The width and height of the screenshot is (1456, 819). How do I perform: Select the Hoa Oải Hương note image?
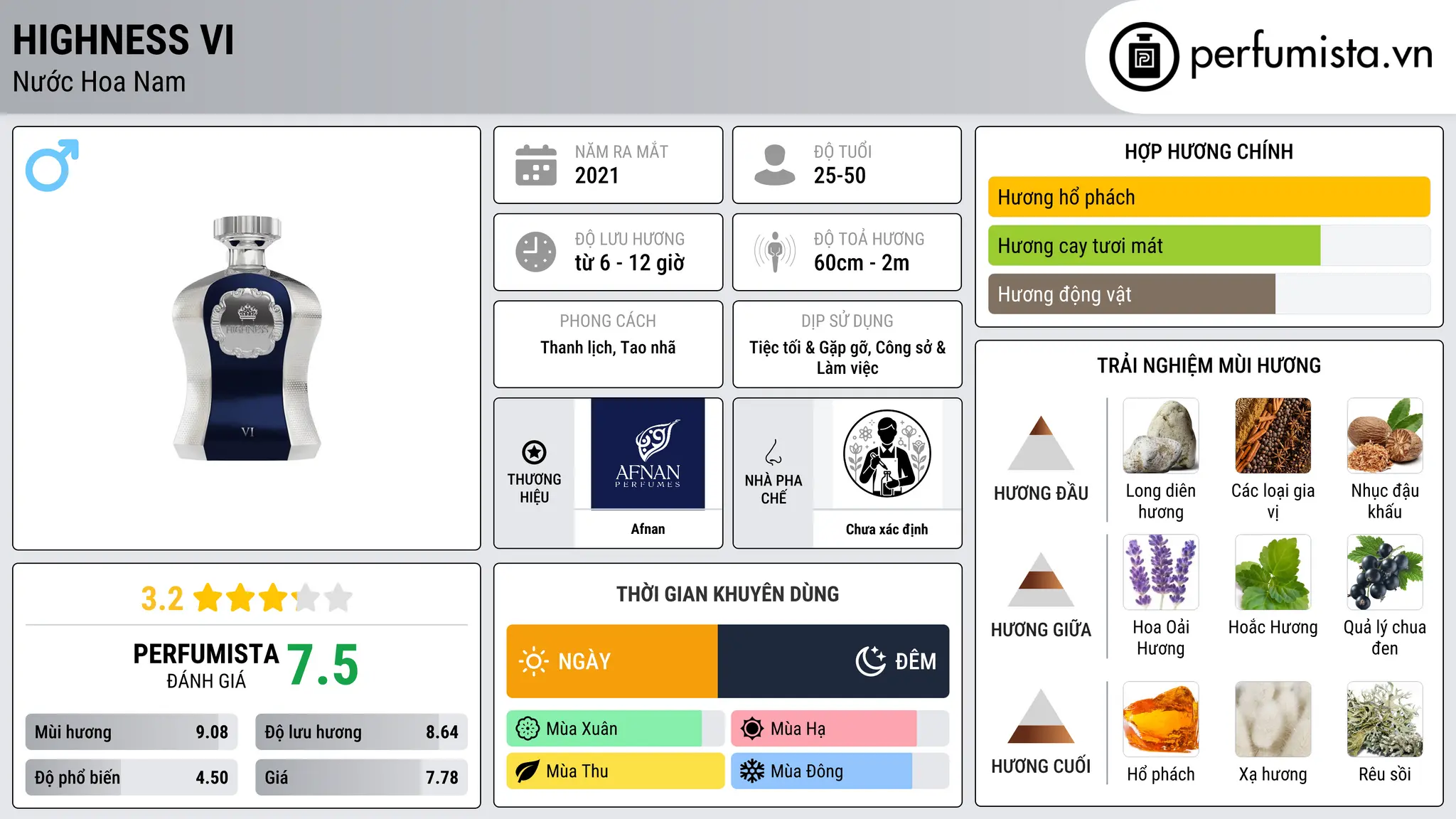pos(1161,572)
